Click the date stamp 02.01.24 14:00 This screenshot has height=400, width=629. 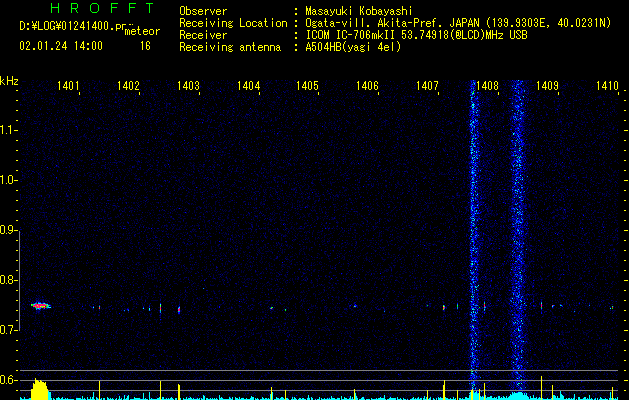click(x=61, y=46)
